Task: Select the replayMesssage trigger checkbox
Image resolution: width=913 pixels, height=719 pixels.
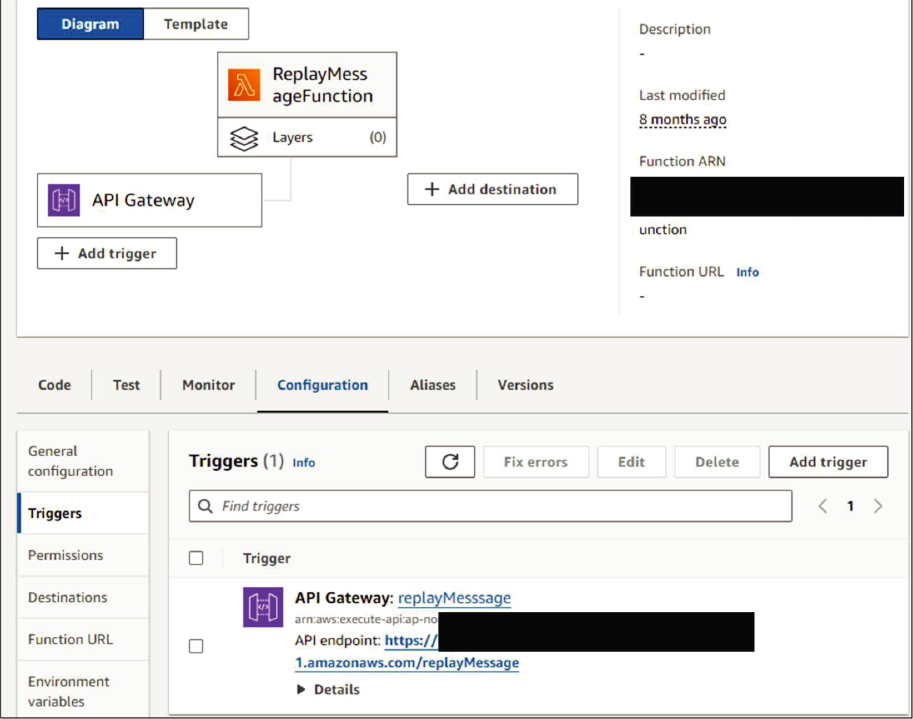Action: 196,646
